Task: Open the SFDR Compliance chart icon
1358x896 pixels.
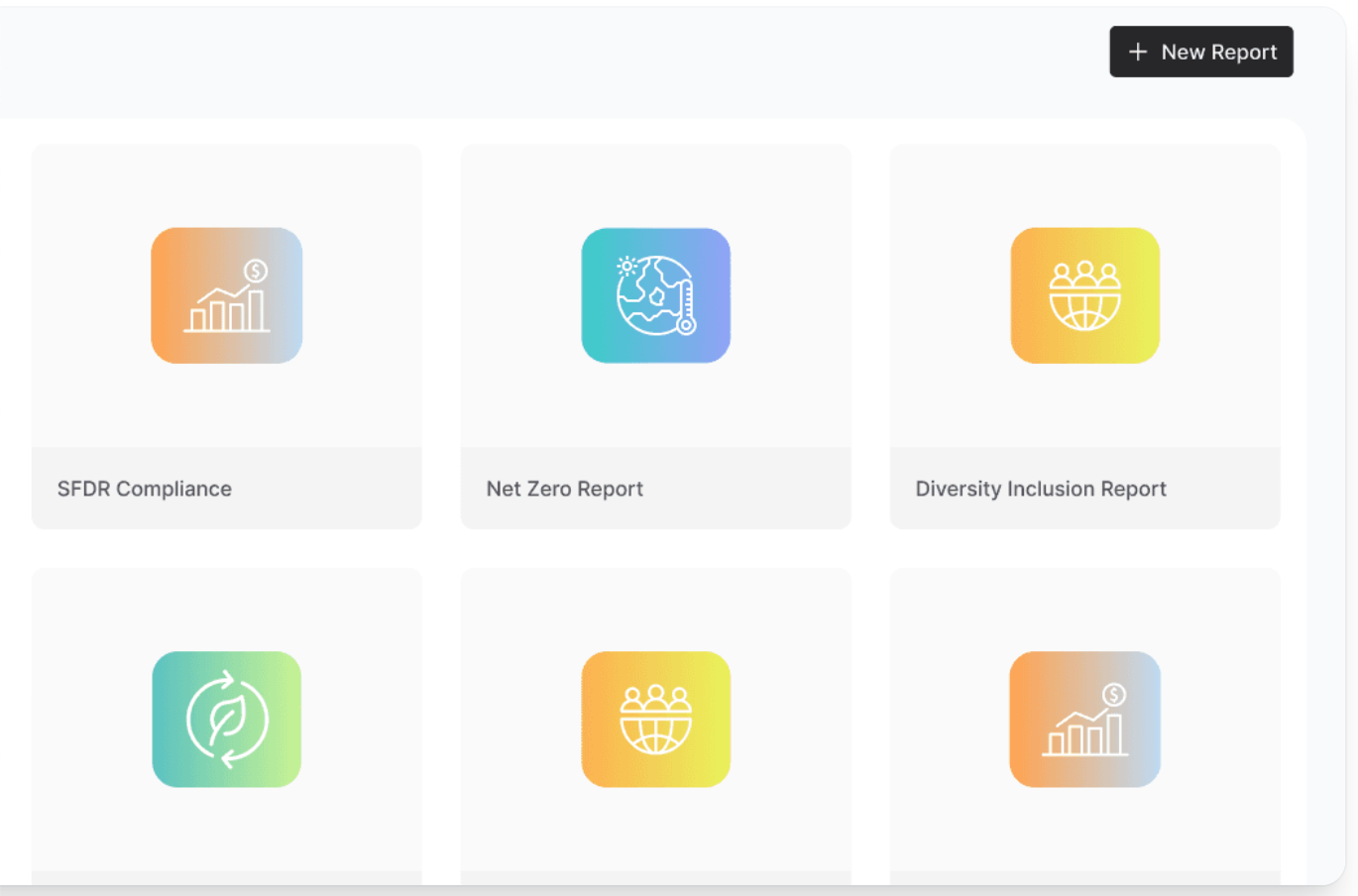Action: coord(227,295)
